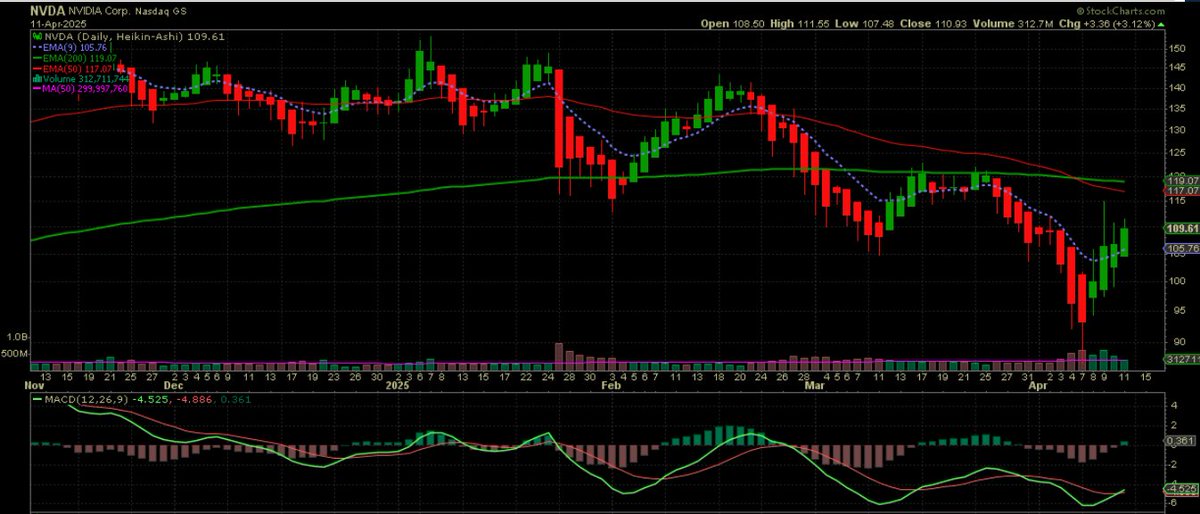
Task: Click the 119.07 price tag on right axis
Action: [x=1182, y=181]
